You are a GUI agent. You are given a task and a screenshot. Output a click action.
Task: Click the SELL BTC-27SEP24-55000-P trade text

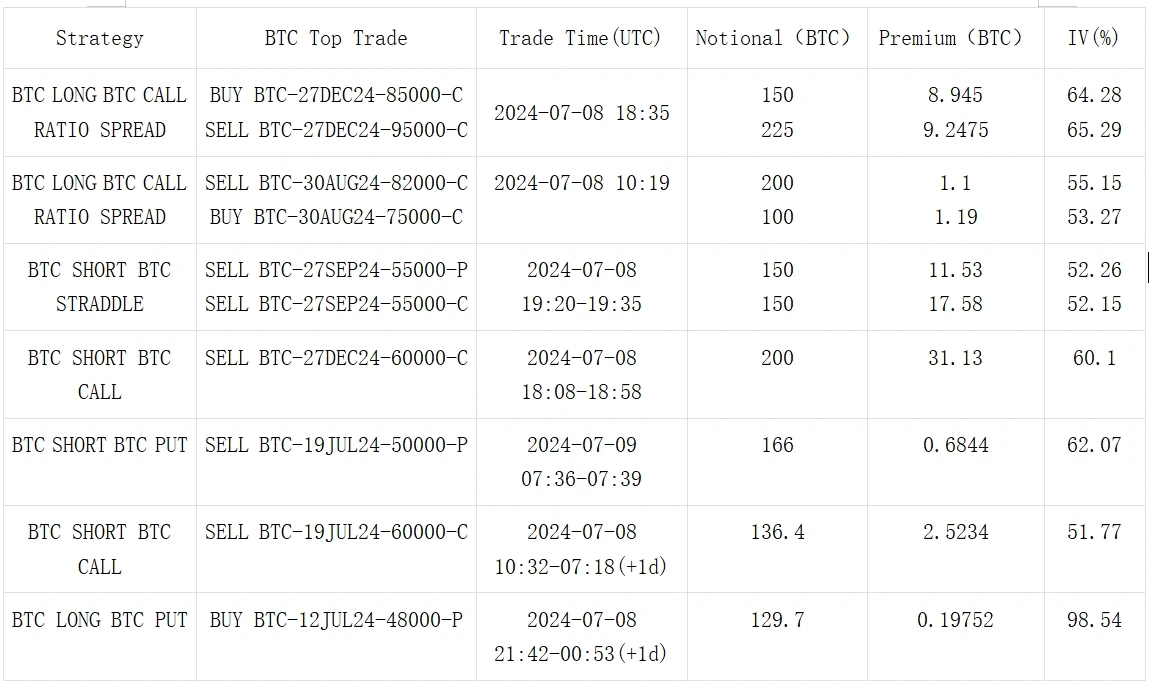[336, 270]
